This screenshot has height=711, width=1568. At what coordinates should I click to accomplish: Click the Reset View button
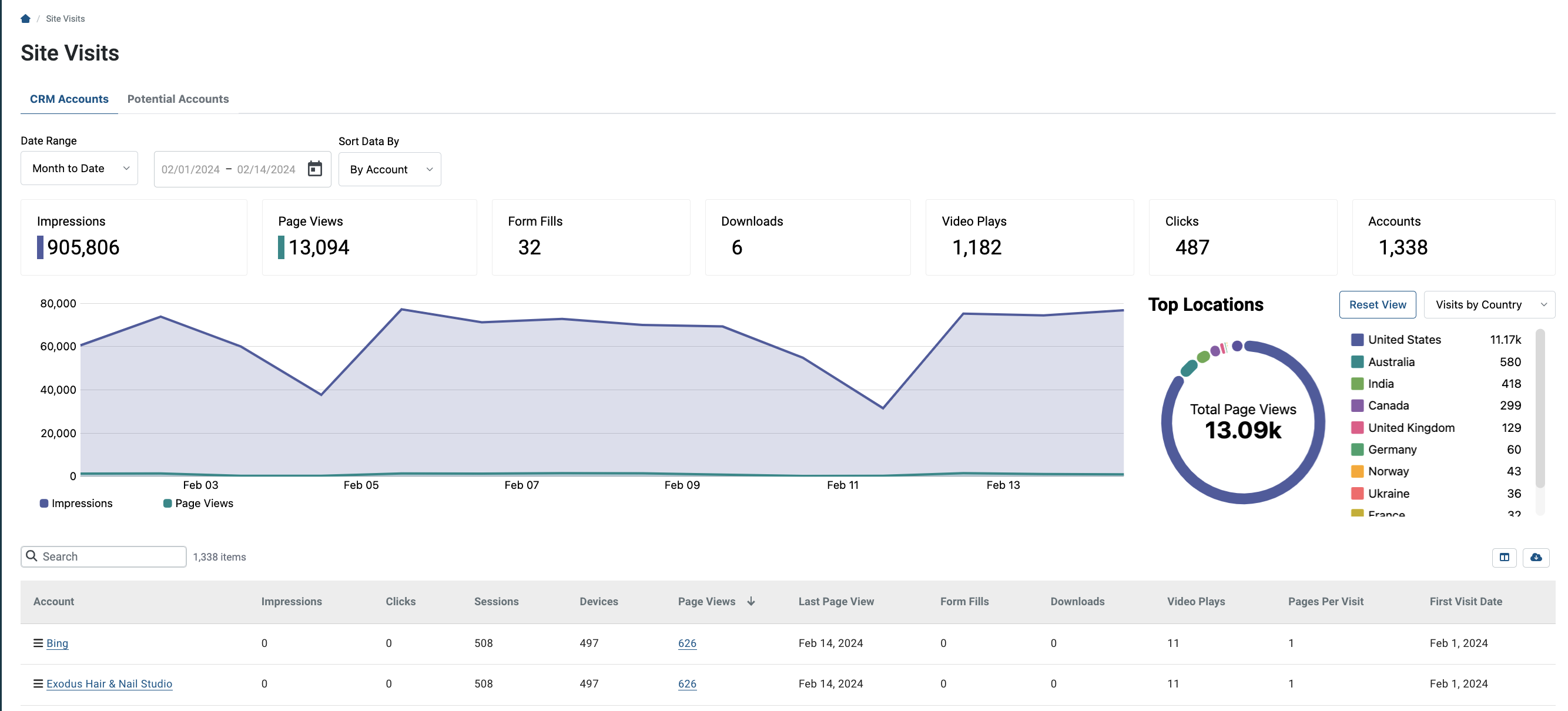click(x=1378, y=304)
